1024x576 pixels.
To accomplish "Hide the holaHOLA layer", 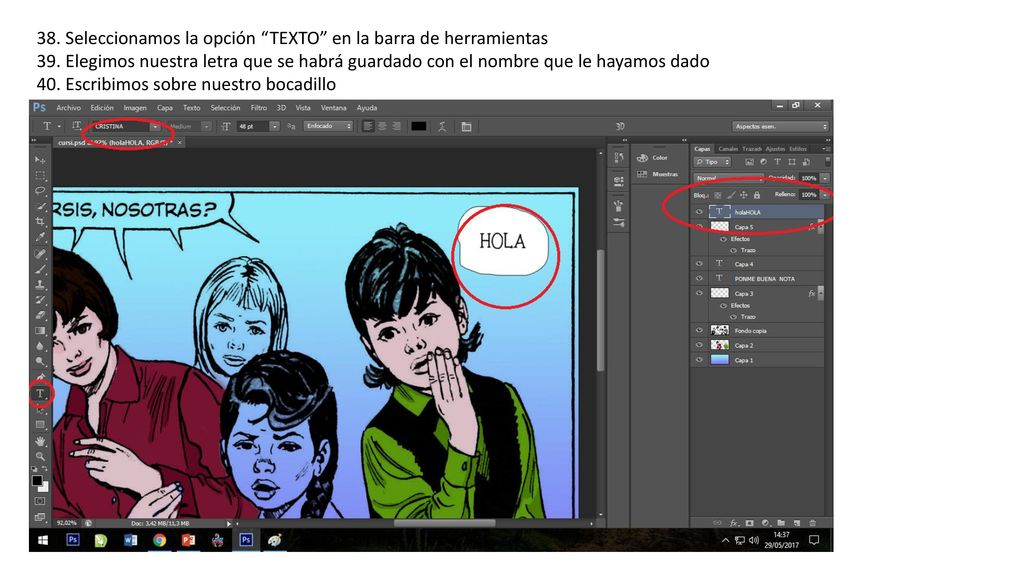I will [x=699, y=212].
